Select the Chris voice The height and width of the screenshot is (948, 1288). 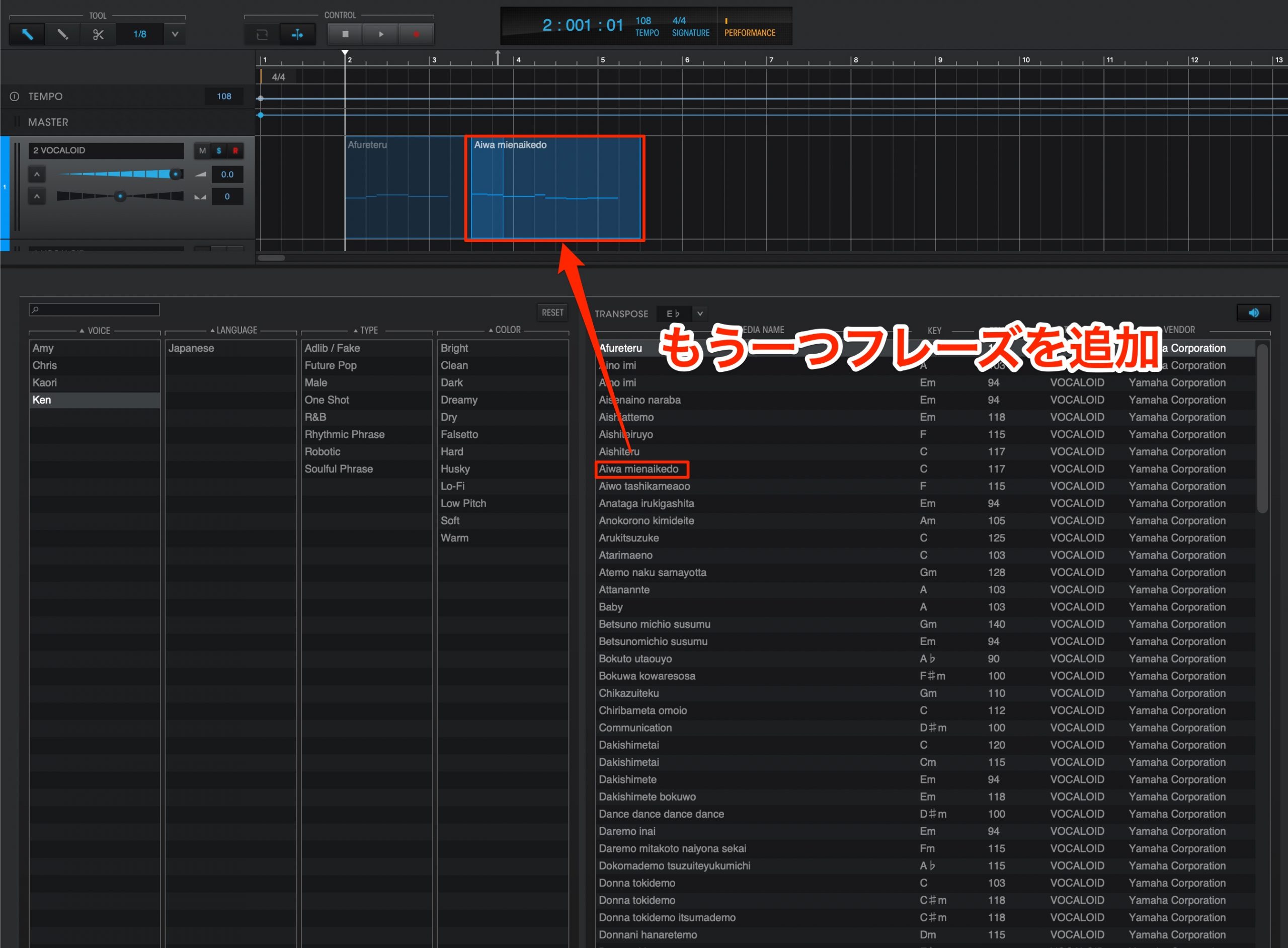coord(95,365)
